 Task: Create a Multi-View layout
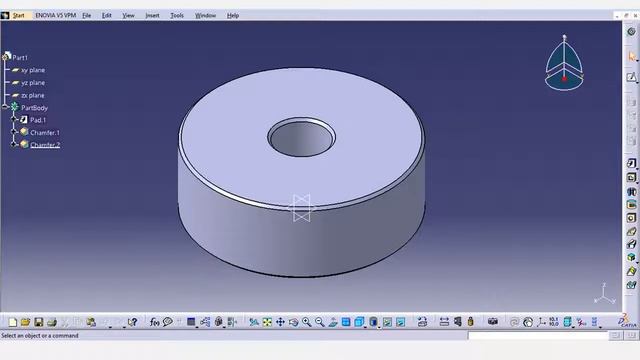346,322
